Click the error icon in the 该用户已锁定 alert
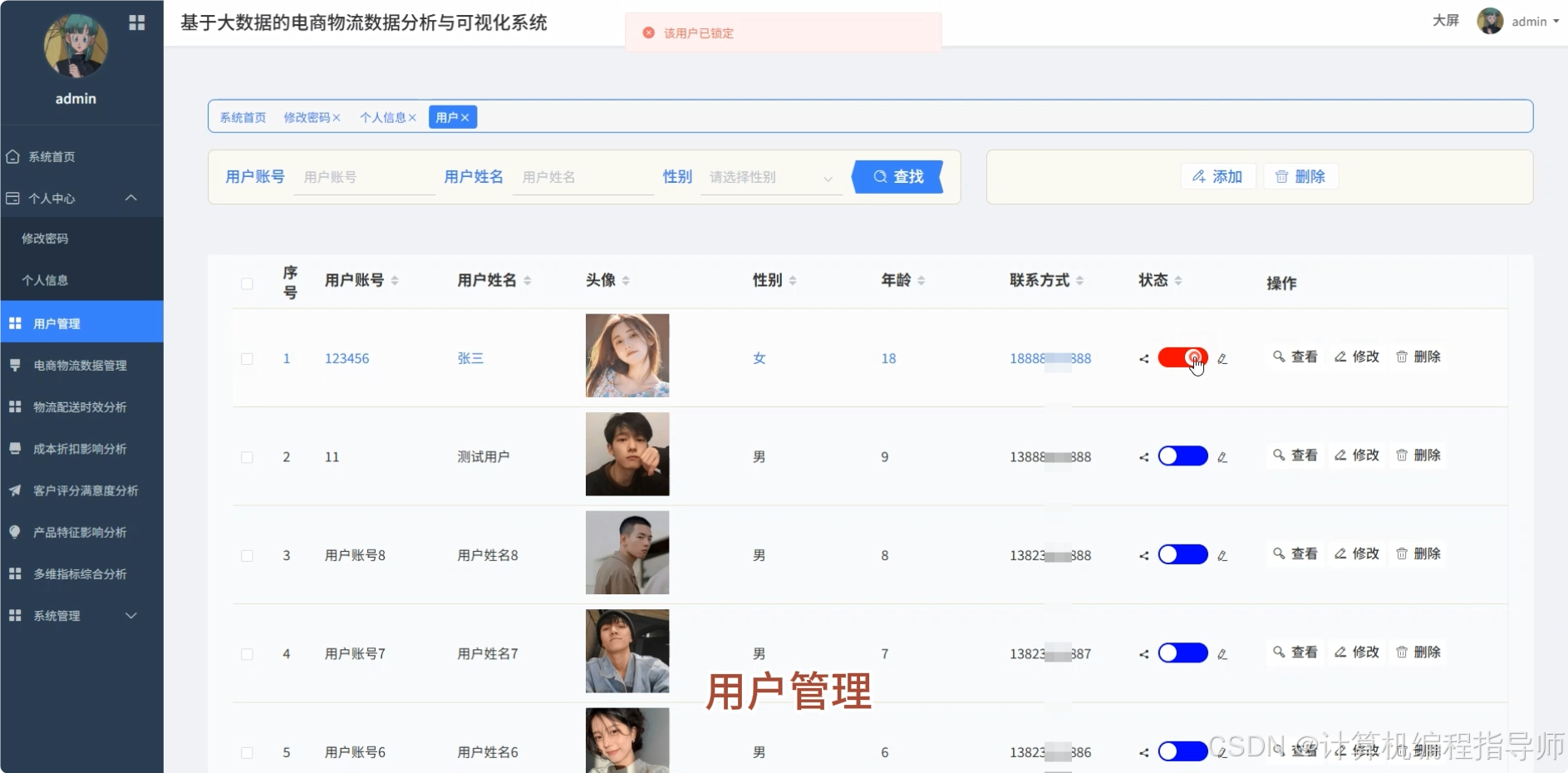 [649, 32]
